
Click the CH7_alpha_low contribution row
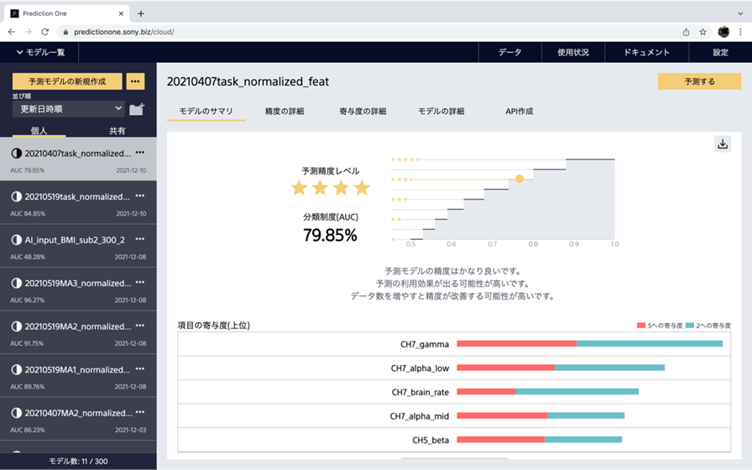[454, 368]
